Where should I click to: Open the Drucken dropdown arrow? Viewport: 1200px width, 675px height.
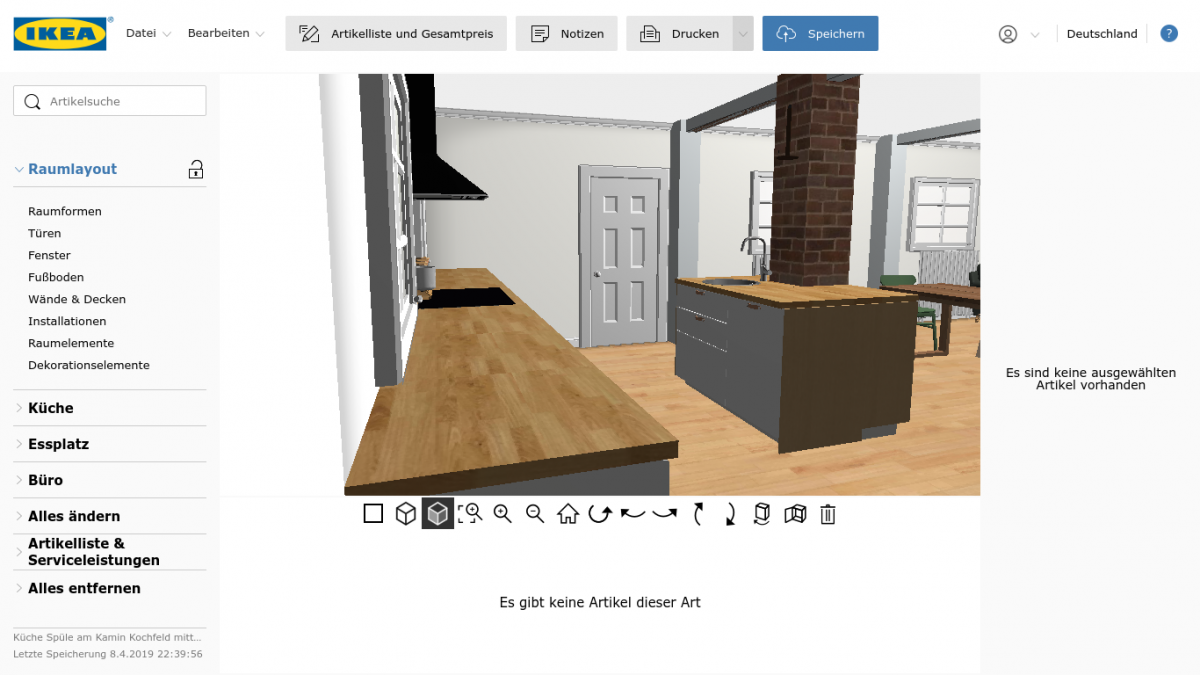click(x=742, y=34)
